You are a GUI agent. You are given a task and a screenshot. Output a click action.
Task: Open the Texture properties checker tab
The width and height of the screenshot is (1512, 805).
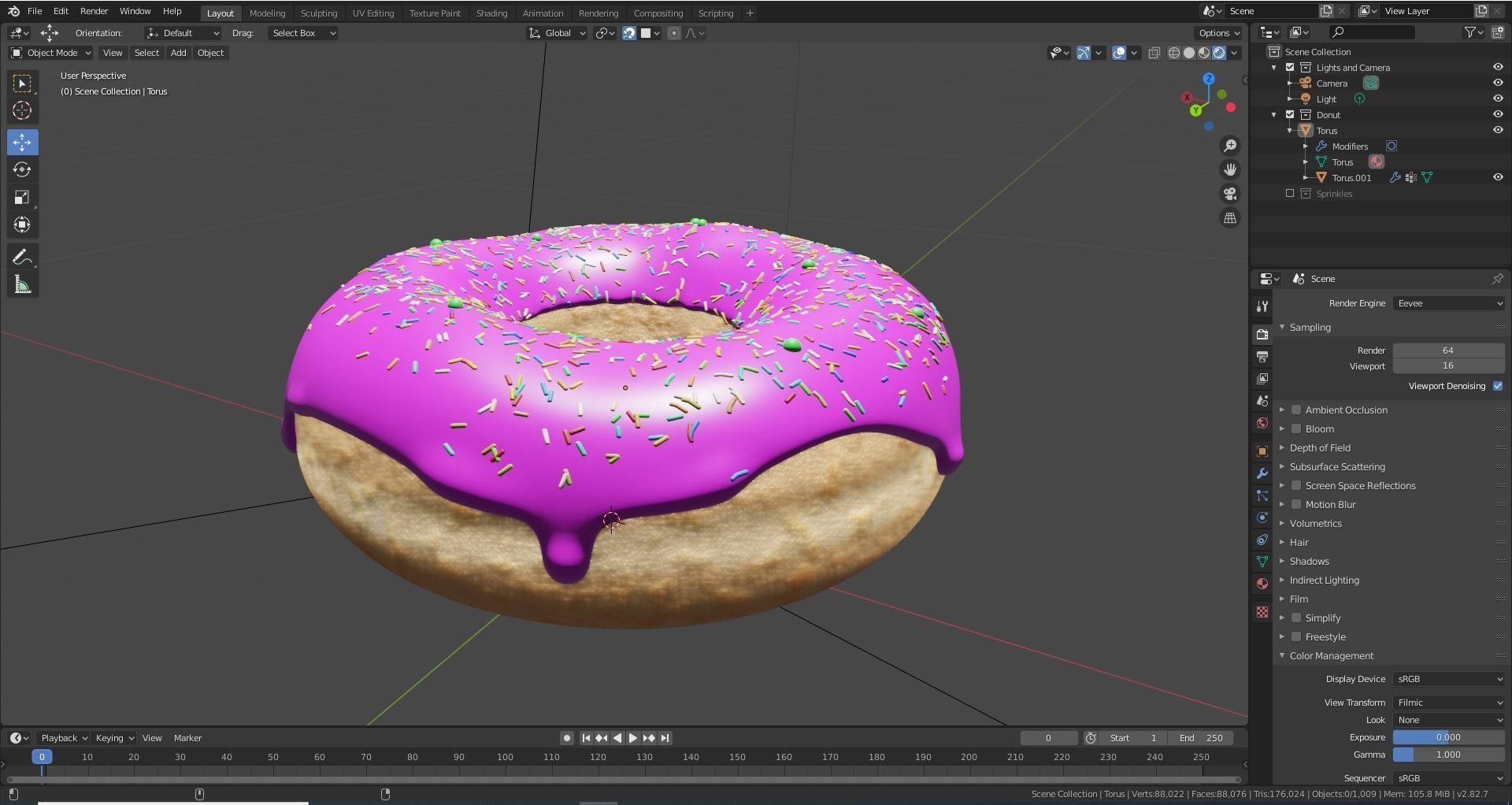click(x=1262, y=612)
